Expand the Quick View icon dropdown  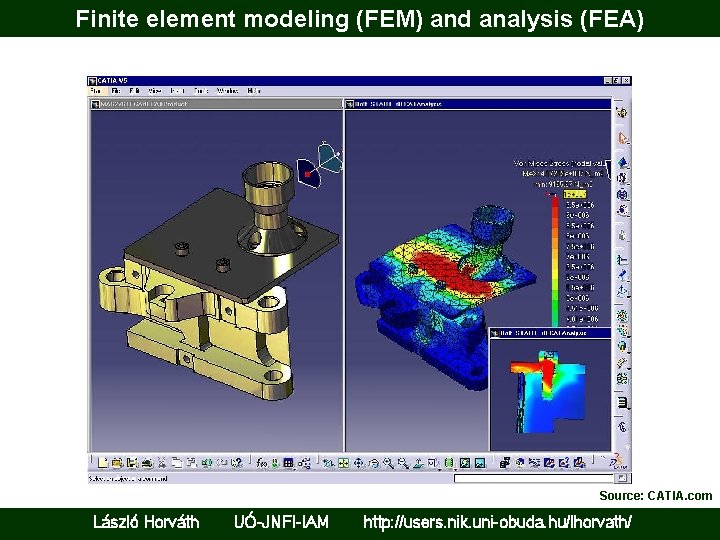pos(439,470)
